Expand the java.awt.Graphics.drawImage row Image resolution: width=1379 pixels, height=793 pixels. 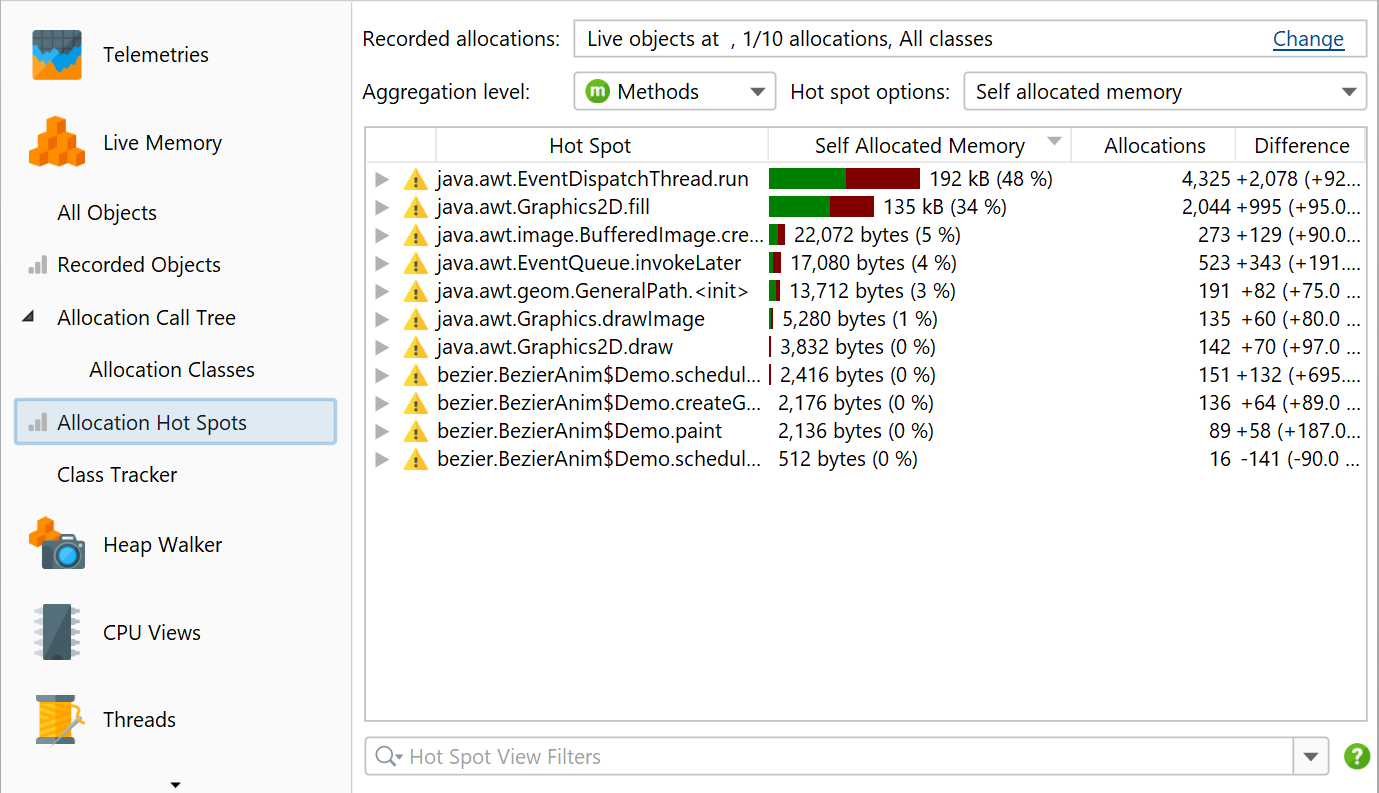point(381,320)
